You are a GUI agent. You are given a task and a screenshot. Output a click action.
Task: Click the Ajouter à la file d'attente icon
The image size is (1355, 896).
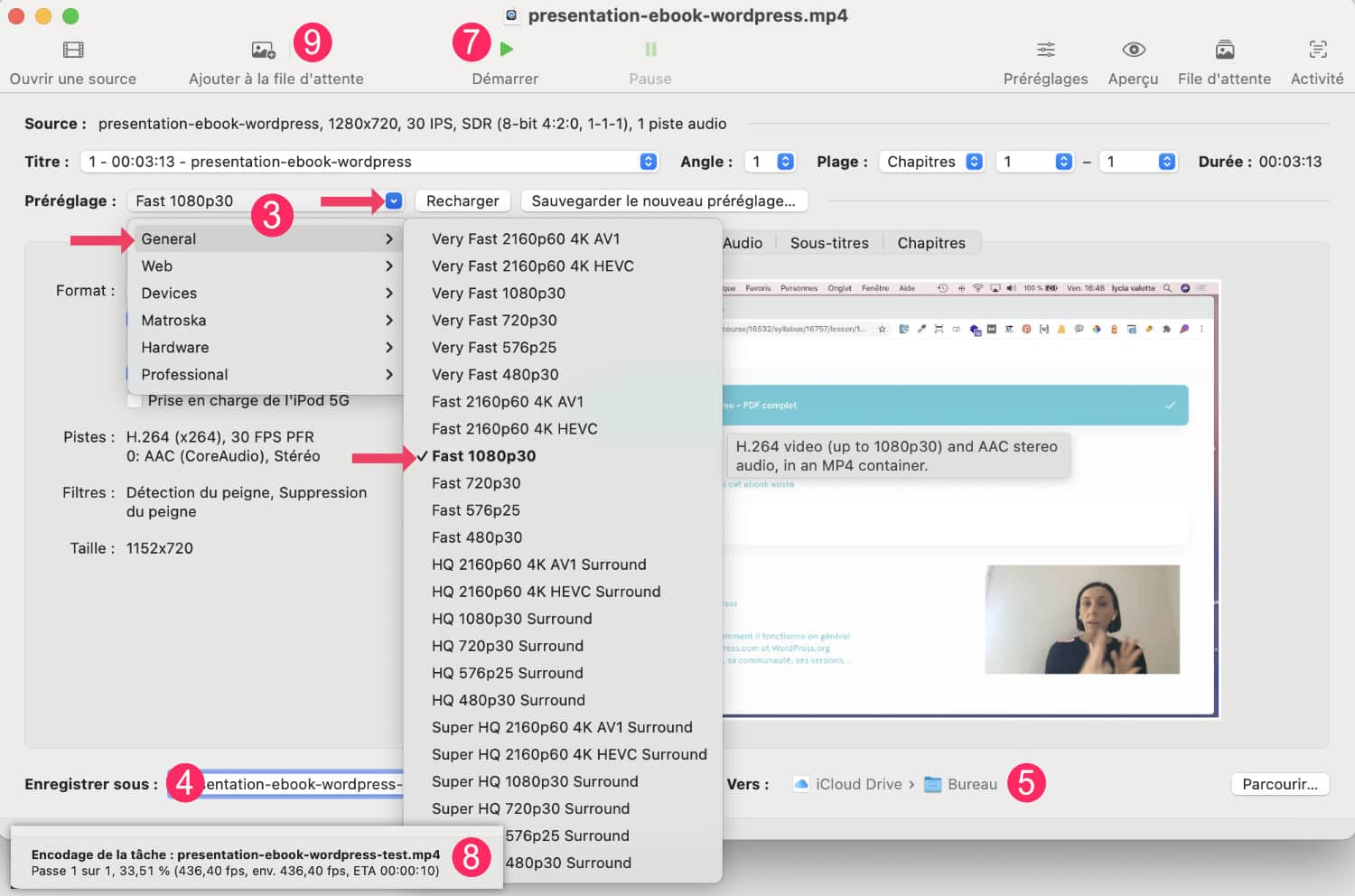tap(263, 50)
